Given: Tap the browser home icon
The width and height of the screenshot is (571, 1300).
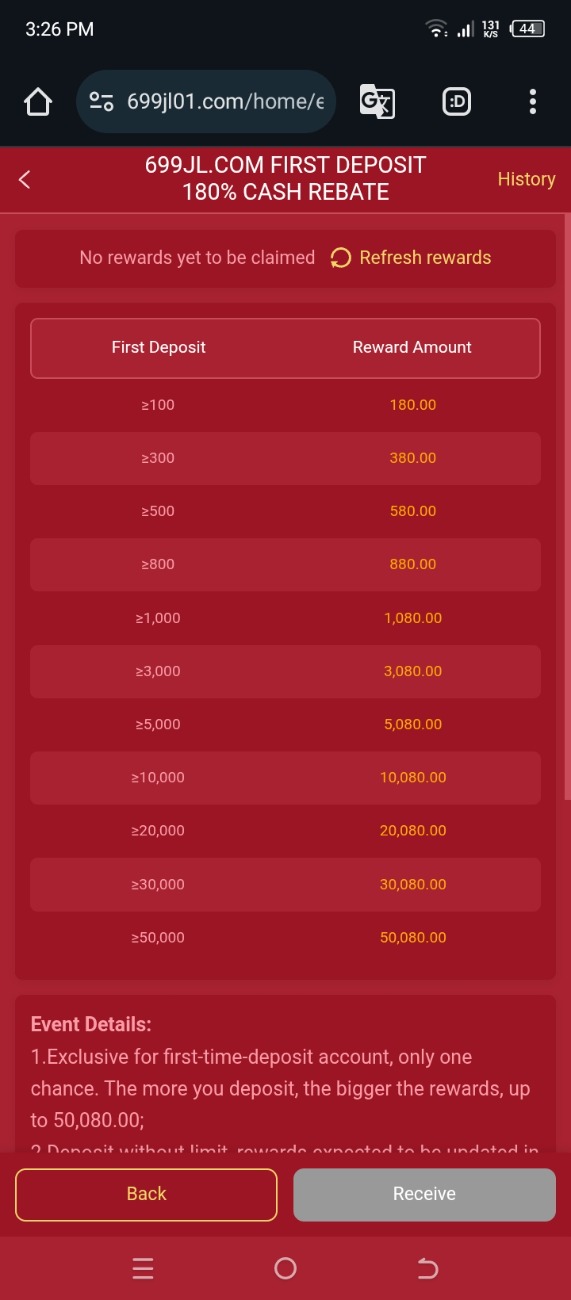Looking at the screenshot, I should pyautogui.click(x=37, y=102).
